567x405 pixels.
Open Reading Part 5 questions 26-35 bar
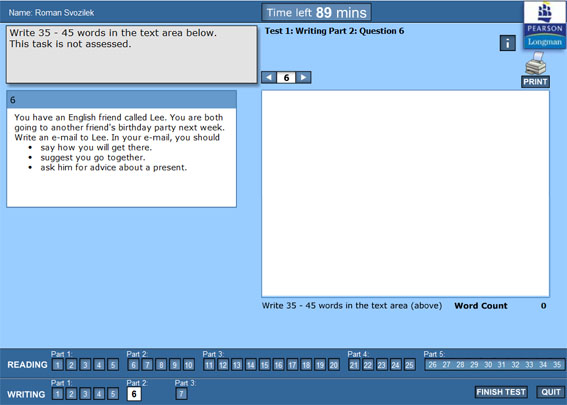pos(494,365)
